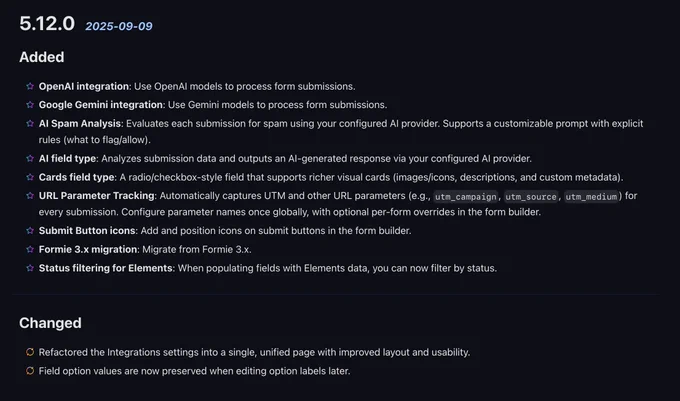Click the star icon next to AI Spam Analysis
The height and width of the screenshot is (401, 680).
30,124
